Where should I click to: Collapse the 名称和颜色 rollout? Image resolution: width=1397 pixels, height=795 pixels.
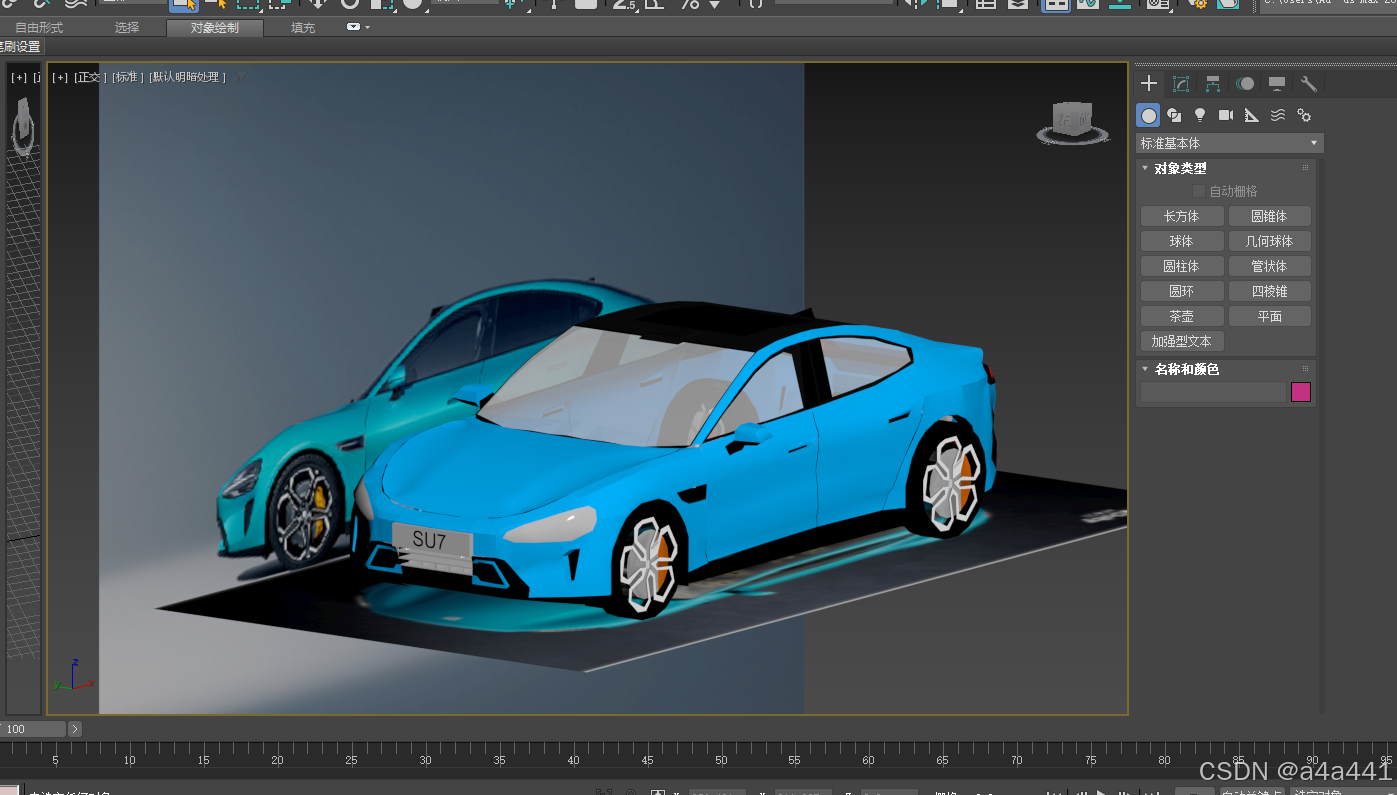[x=1145, y=369]
